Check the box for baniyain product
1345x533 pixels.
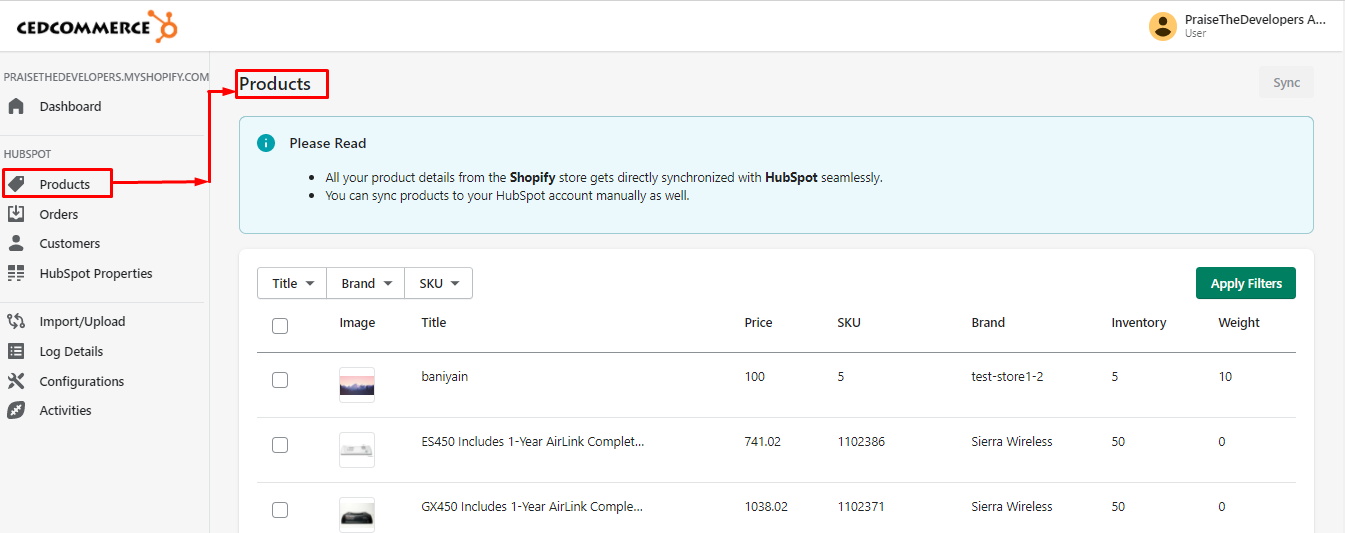[x=280, y=380]
